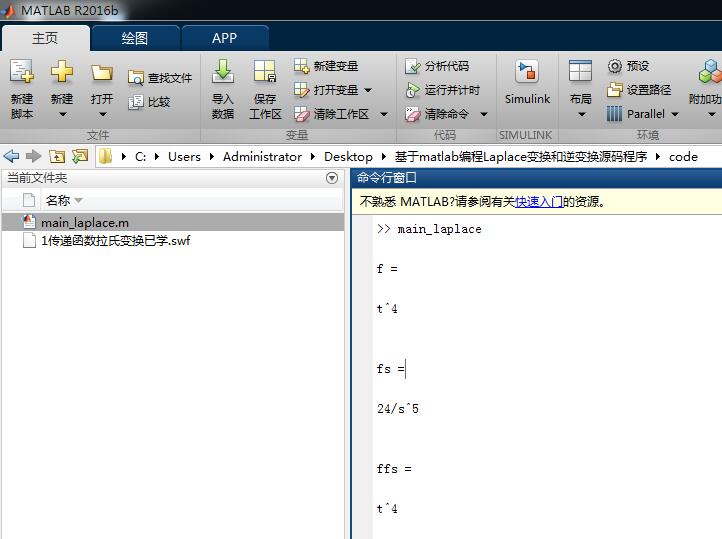
Task: Expand the 打开变量 dropdown arrow
Action: pos(368,90)
